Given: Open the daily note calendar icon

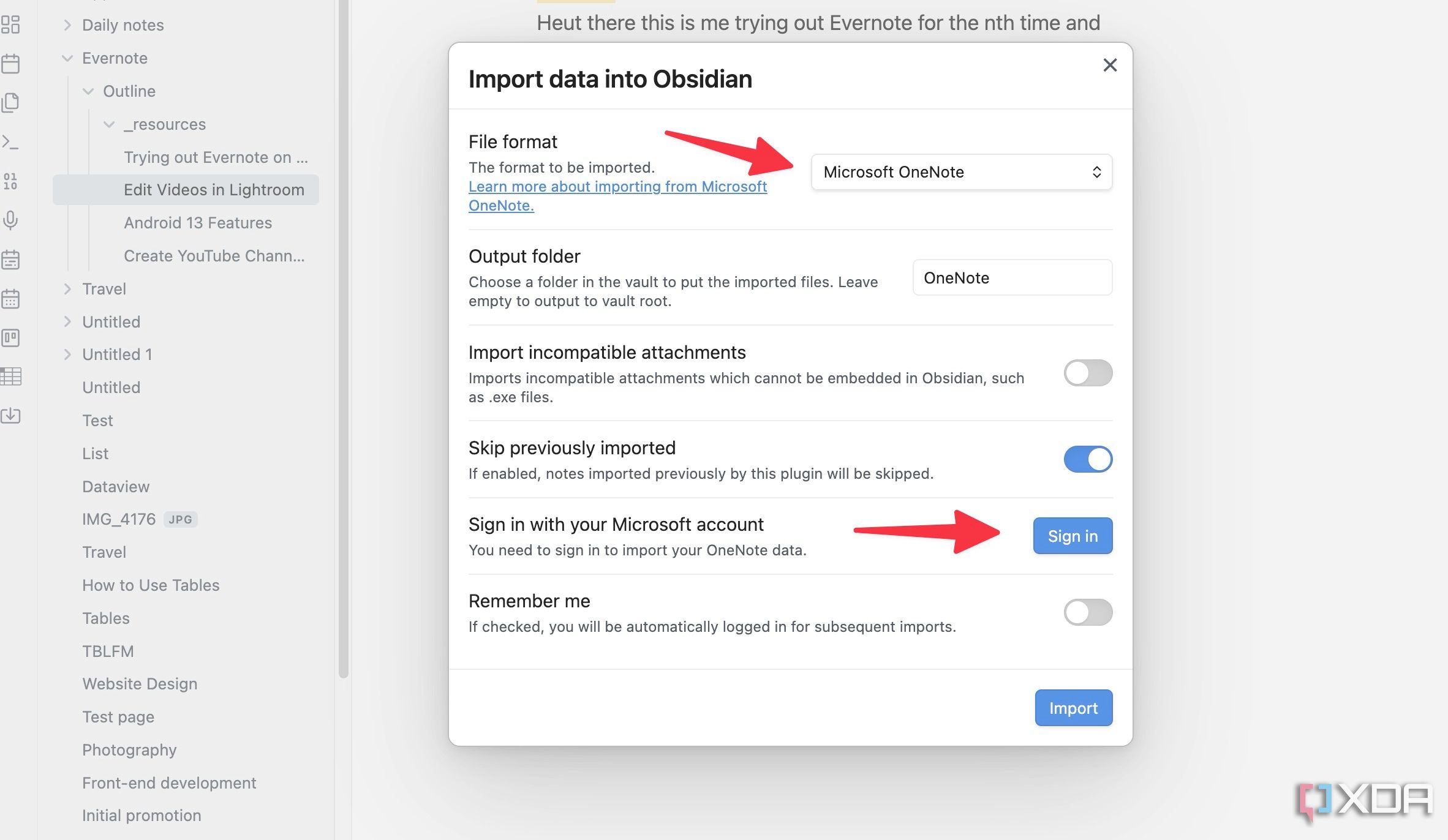Looking at the screenshot, I should 10,64.
